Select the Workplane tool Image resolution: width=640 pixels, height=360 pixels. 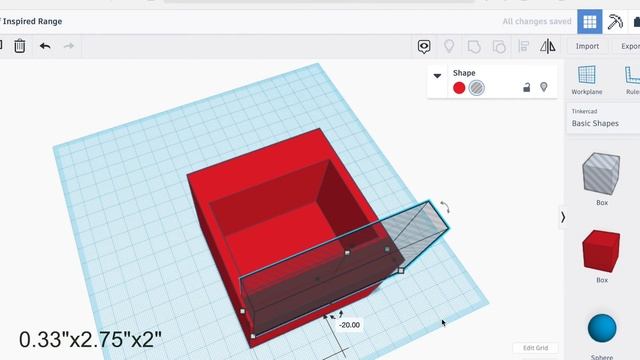click(x=587, y=80)
